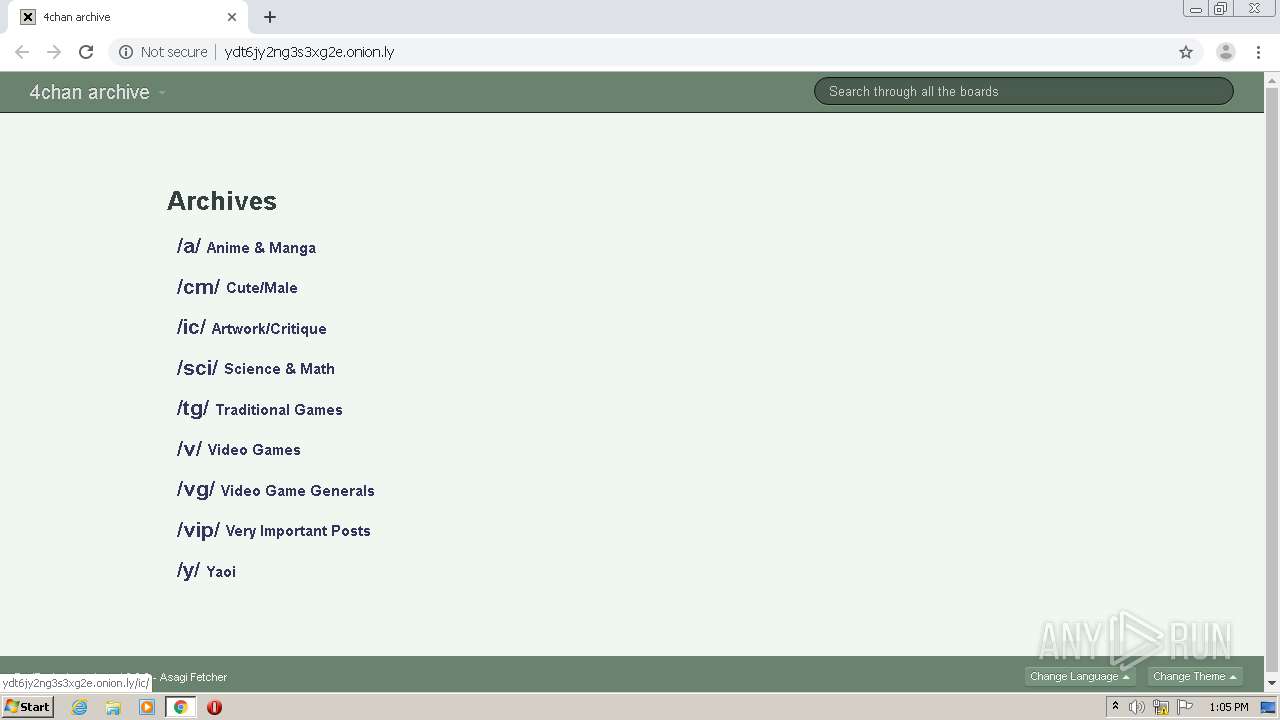Bookmark this page with the star icon
This screenshot has height=720, width=1280.
coord(1186,52)
